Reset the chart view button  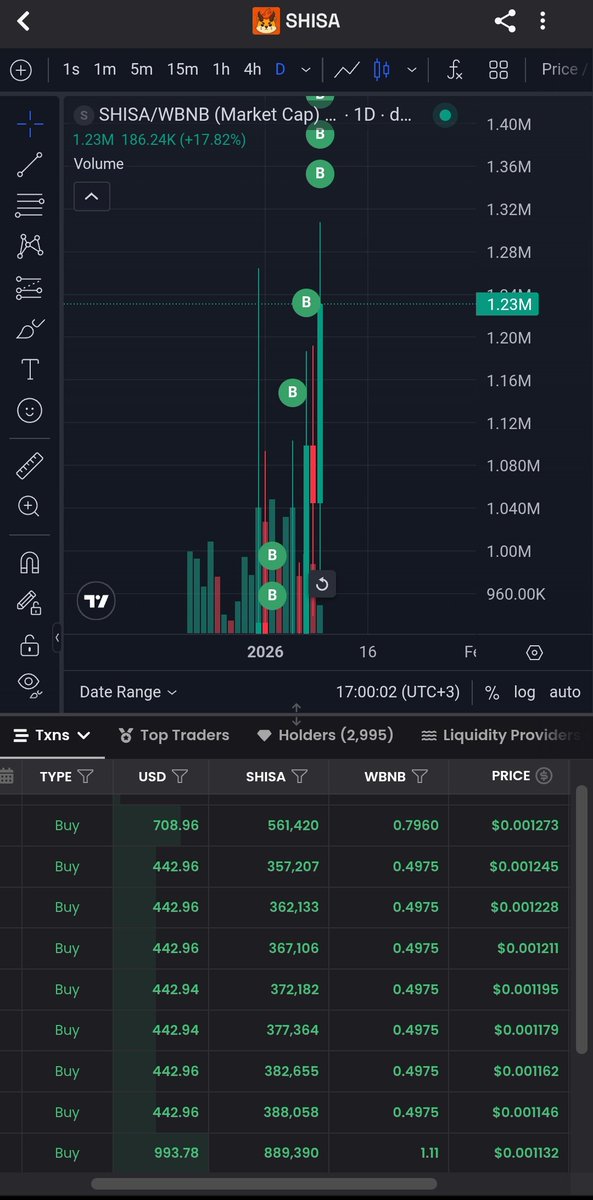click(322, 585)
